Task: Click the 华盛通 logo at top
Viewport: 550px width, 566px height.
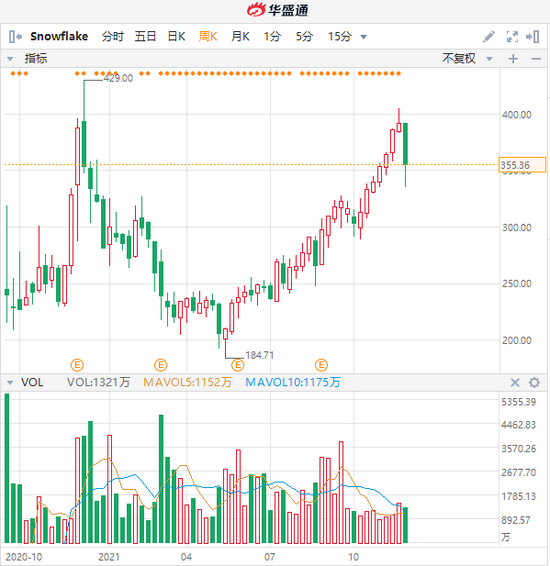Action: tap(278, 10)
